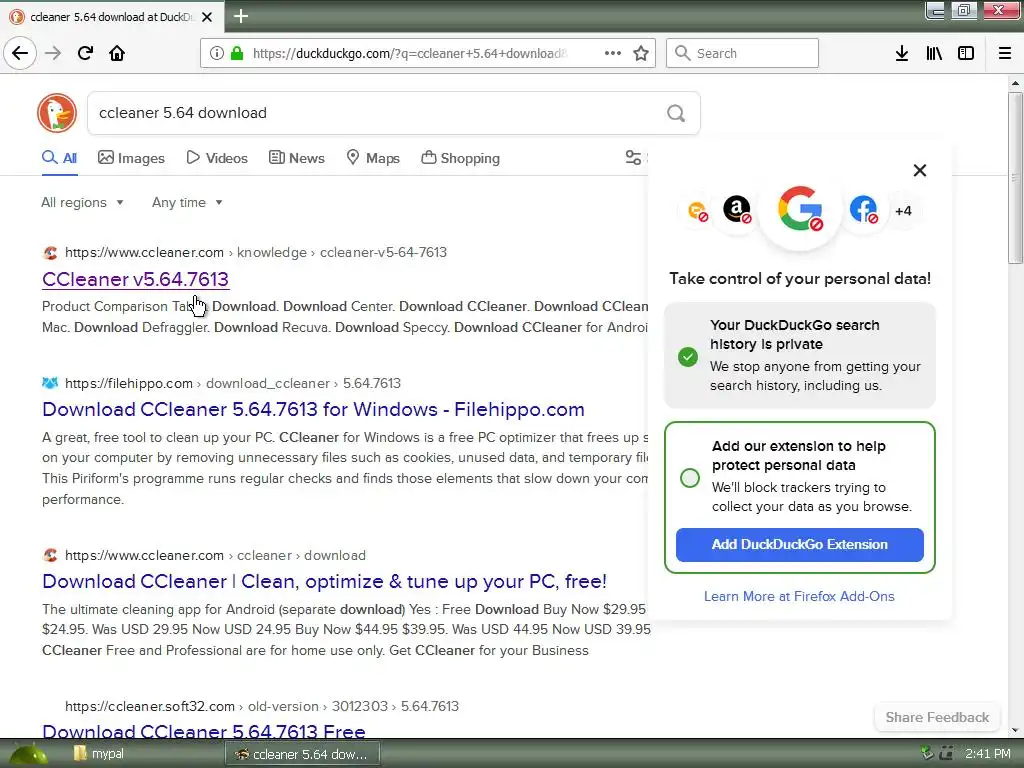
Task: Select the All results tab
Action: 59,158
